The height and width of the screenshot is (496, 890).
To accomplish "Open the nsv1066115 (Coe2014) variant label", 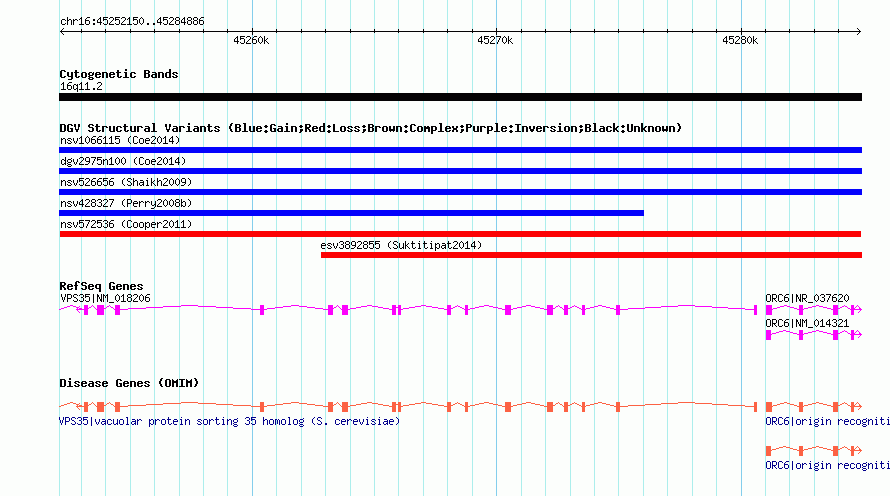I will click(x=120, y=140).
